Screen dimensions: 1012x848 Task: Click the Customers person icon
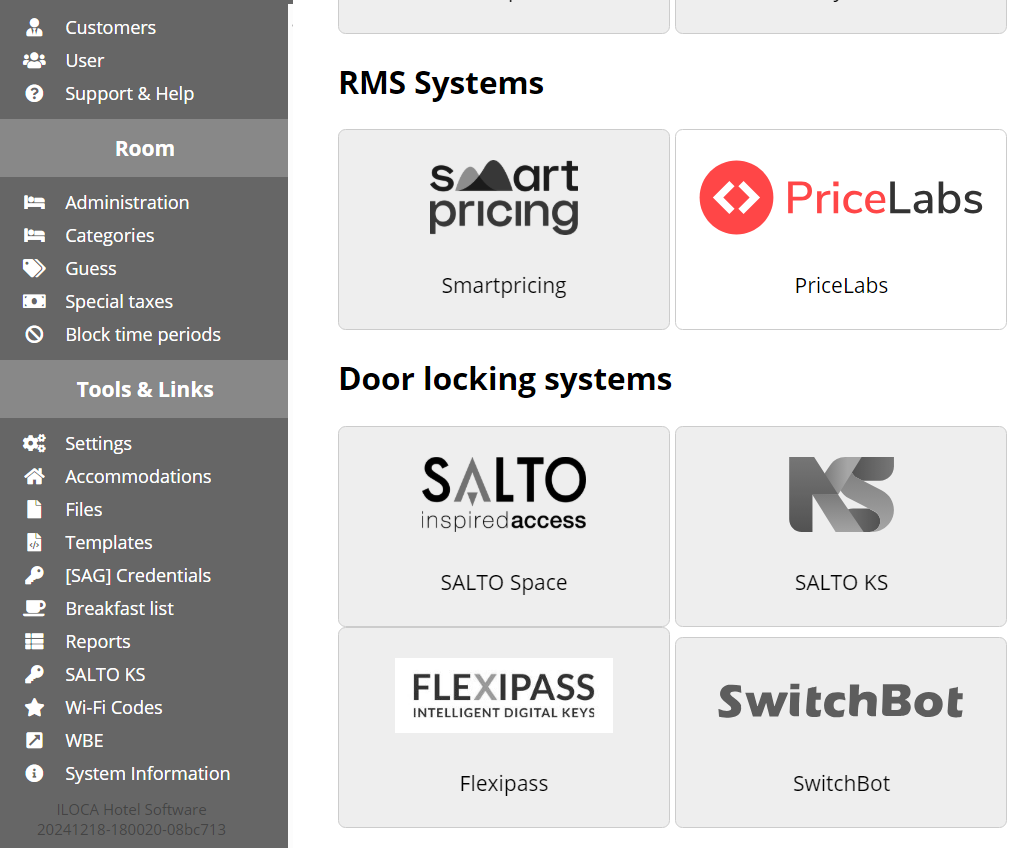[34, 28]
